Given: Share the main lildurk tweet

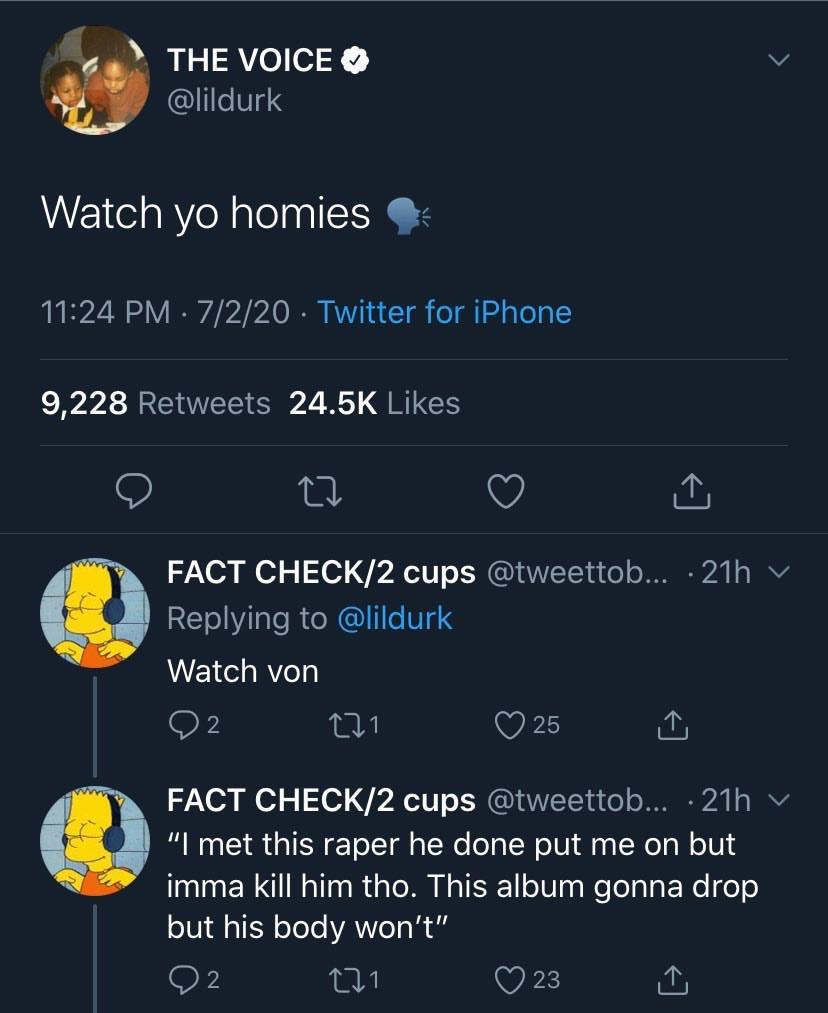Looking at the screenshot, I should coord(691,490).
